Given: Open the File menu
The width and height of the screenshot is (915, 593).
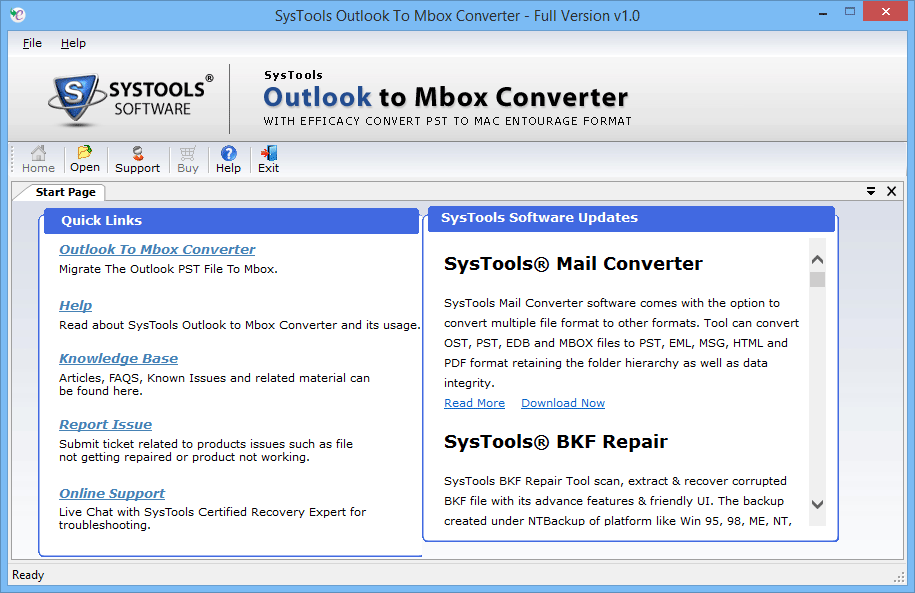Looking at the screenshot, I should (x=30, y=43).
